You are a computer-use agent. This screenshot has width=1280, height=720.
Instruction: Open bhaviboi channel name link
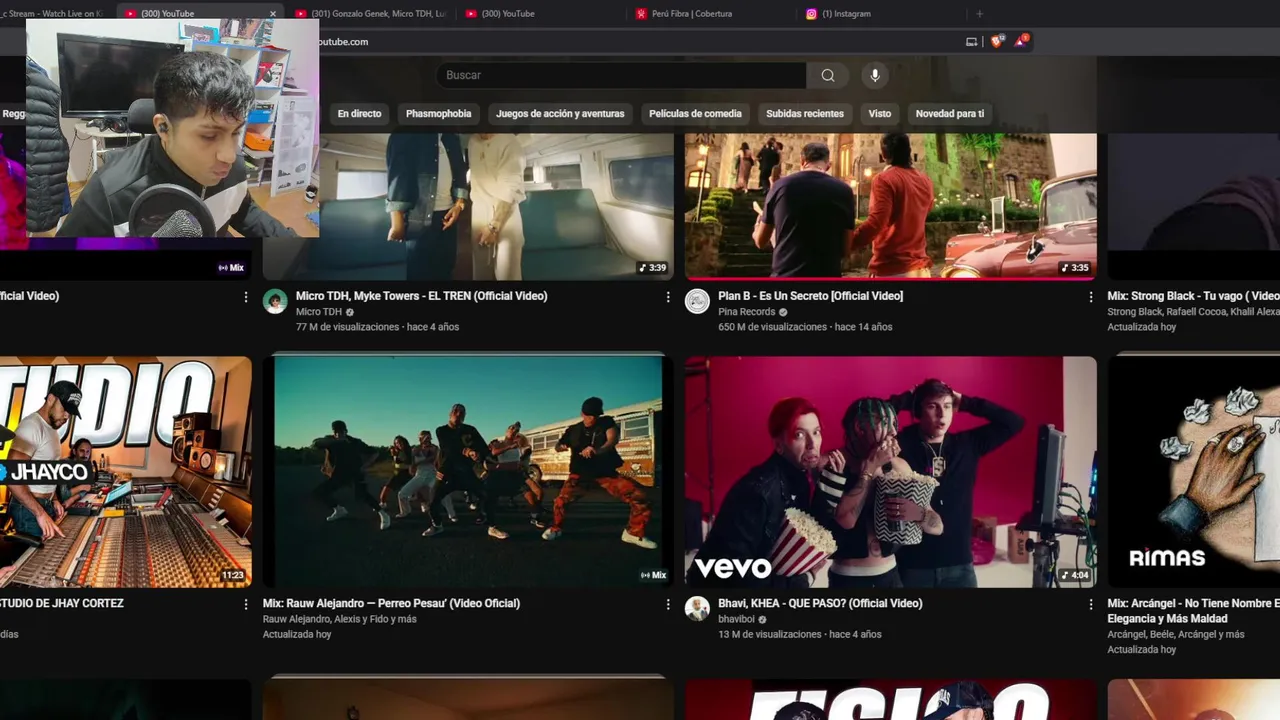point(736,619)
